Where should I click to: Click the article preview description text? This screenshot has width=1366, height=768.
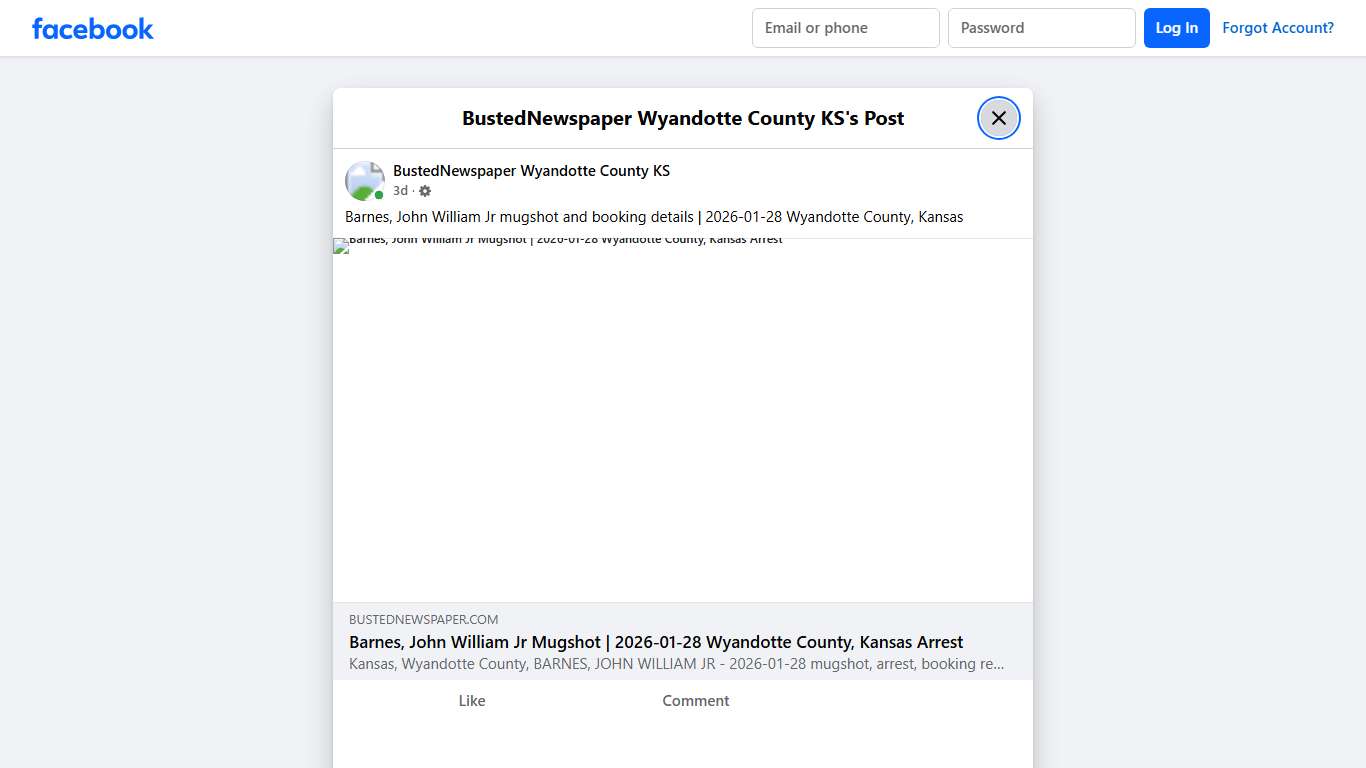[x=676, y=663]
